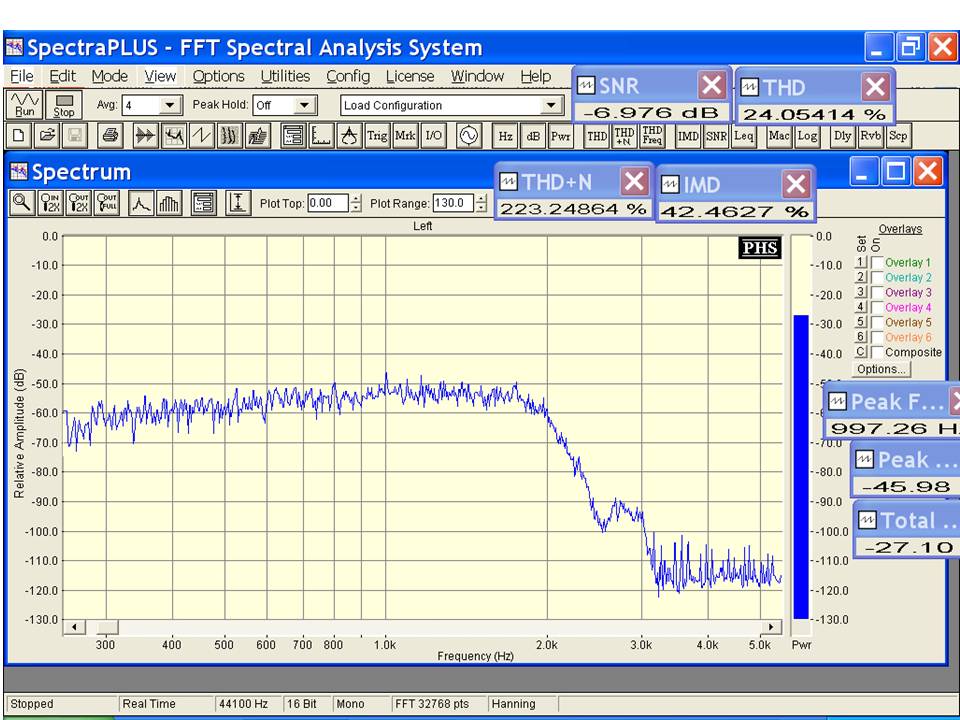Screen dimensions: 960x720
Task: Close the THD readout window
Action: tap(876, 88)
